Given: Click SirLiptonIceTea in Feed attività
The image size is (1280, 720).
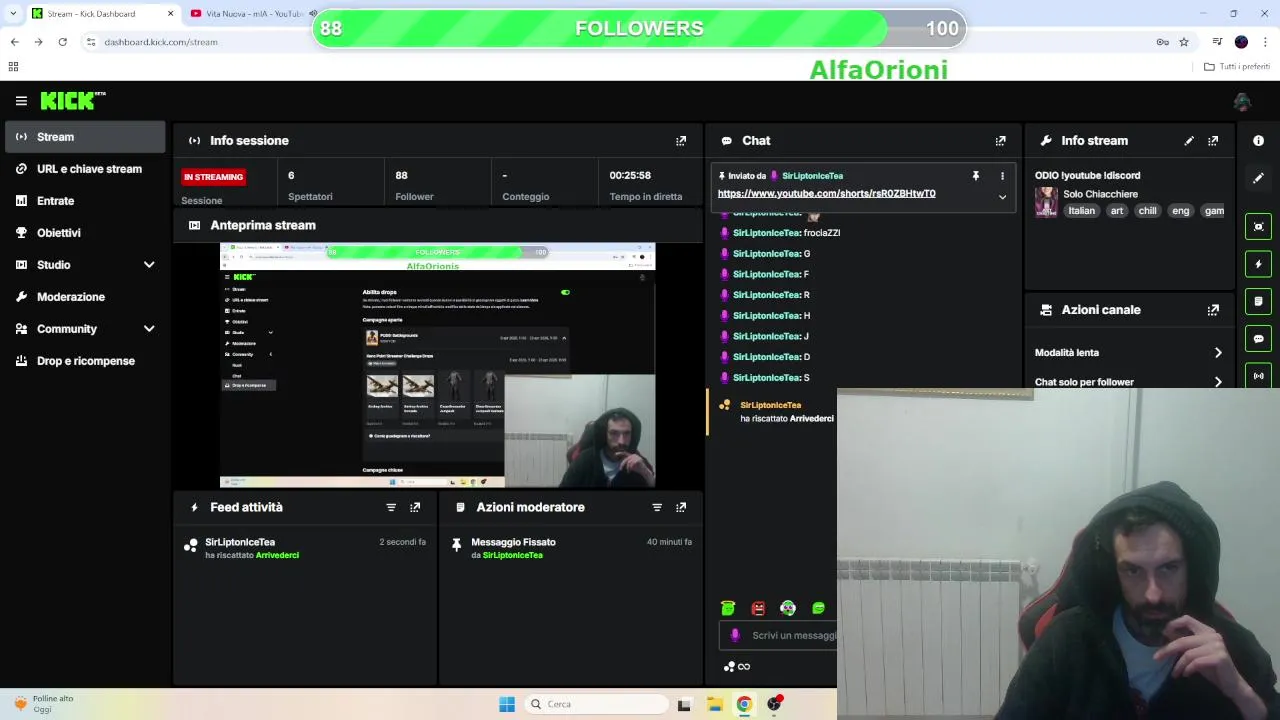Looking at the screenshot, I should pyautogui.click(x=240, y=542).
